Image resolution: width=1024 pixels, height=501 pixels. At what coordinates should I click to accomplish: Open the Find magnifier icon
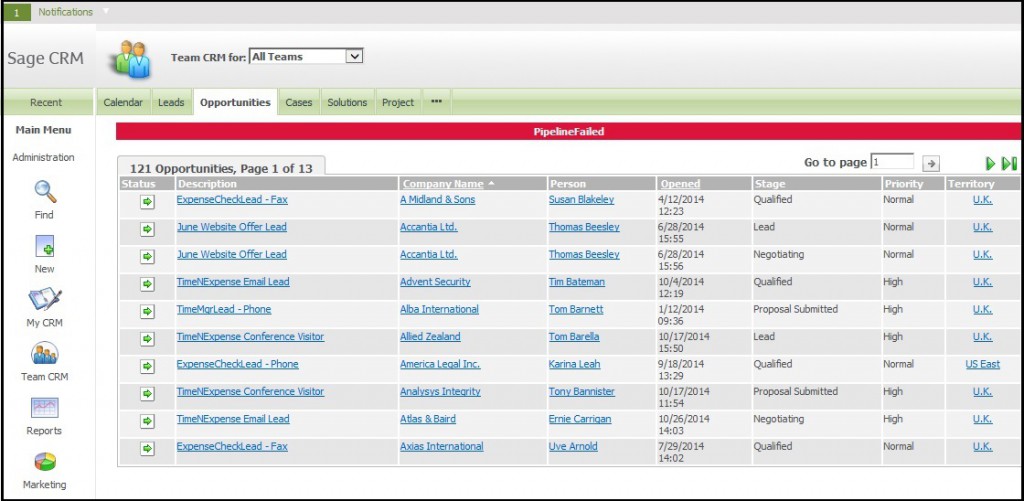(45, 192)
